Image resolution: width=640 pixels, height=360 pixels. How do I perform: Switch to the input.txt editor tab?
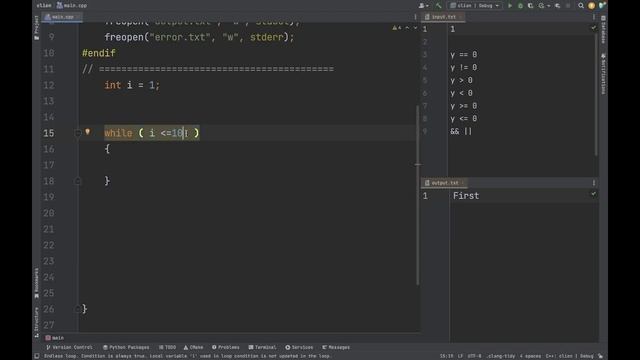pos(443,17)
